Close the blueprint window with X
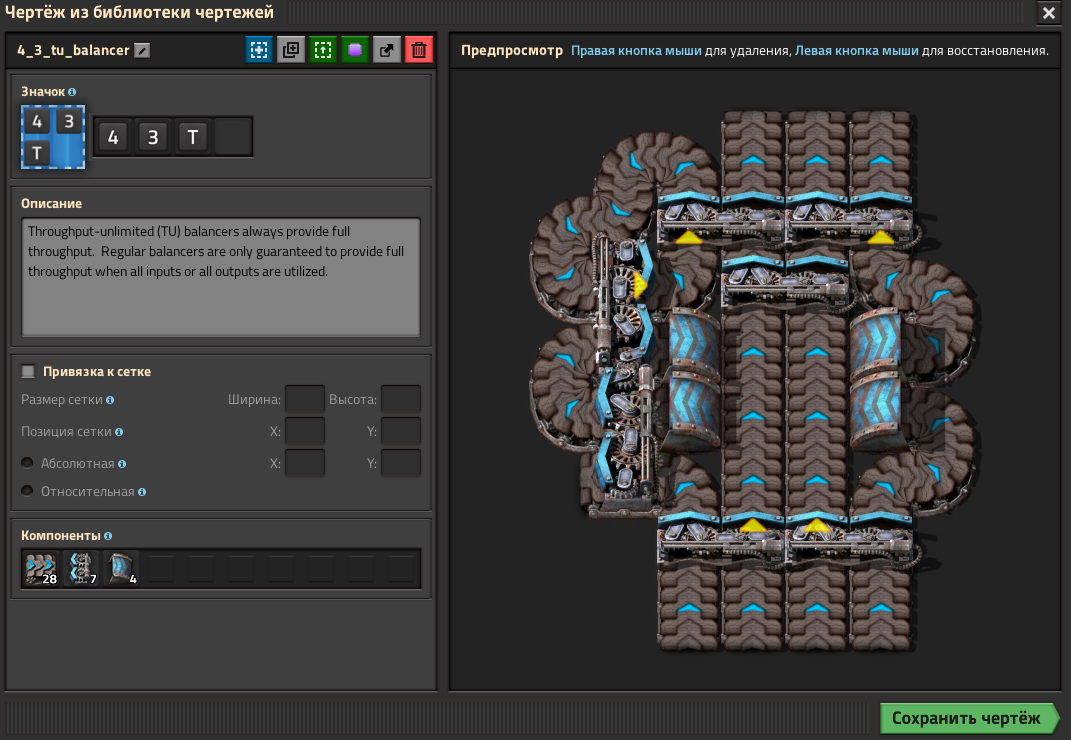The height and width of the screenshot is (740, 1071). coord(1048,13)
